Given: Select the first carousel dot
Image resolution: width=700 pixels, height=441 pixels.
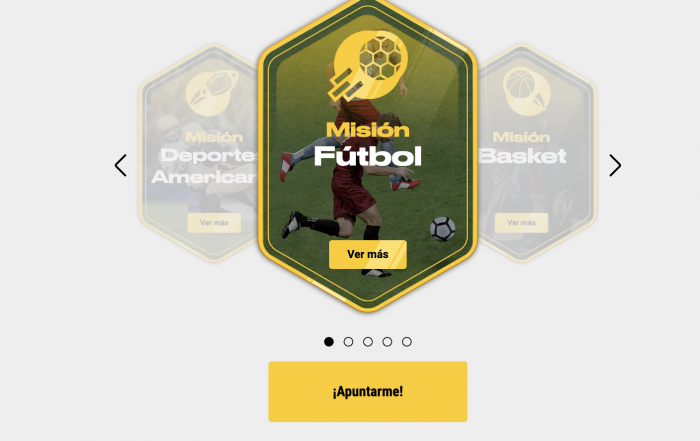Looking at the screenshot, I should coord(329,342).
